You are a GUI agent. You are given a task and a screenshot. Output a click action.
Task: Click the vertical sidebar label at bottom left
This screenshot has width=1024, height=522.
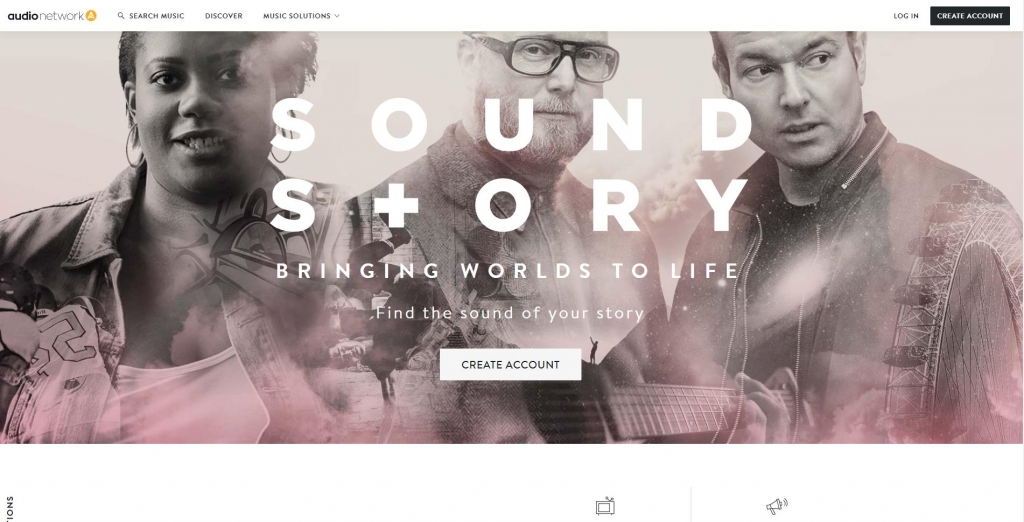[x=10, y=508]
